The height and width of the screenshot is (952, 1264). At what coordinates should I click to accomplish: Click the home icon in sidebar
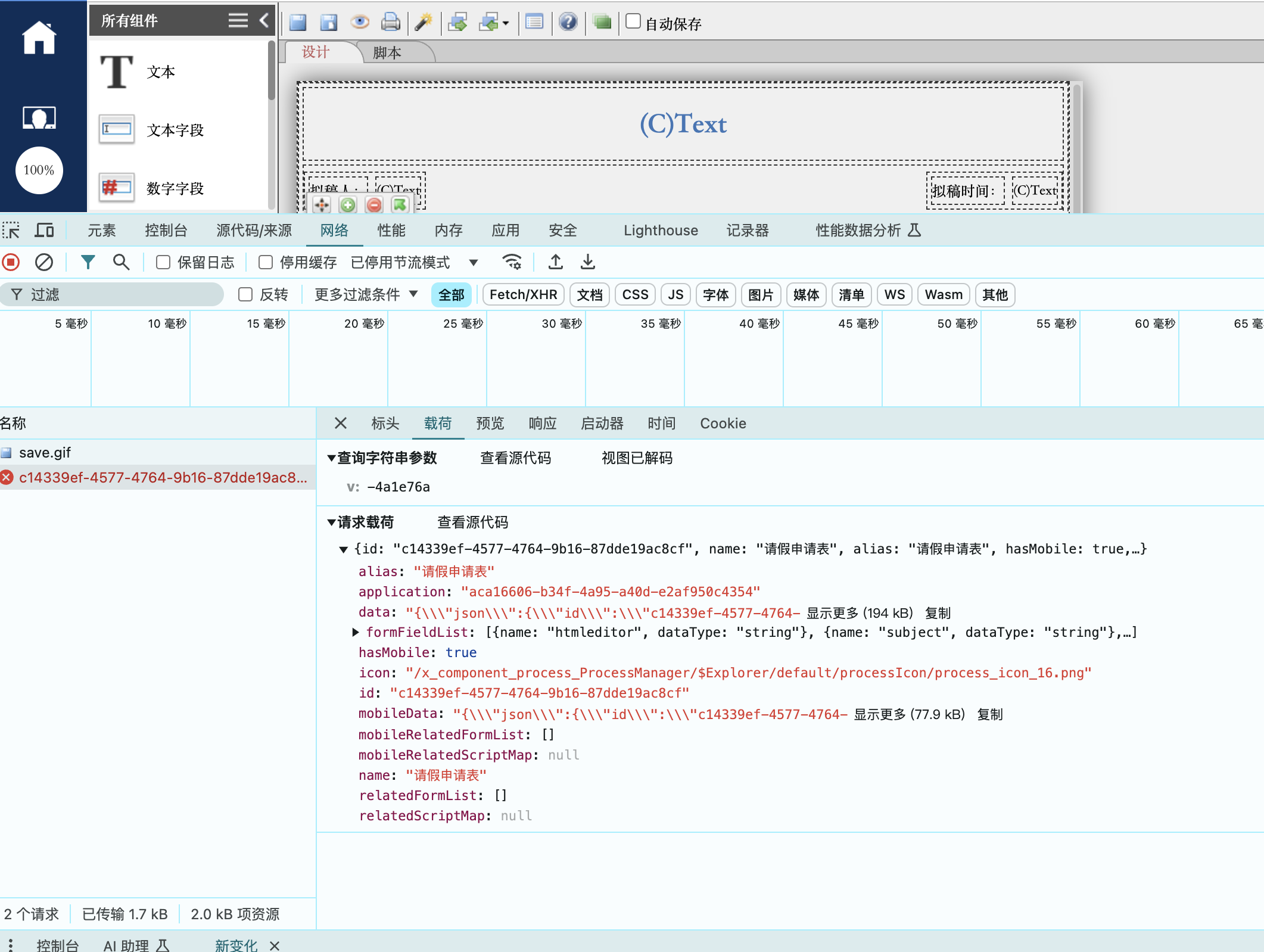point(39,38)
